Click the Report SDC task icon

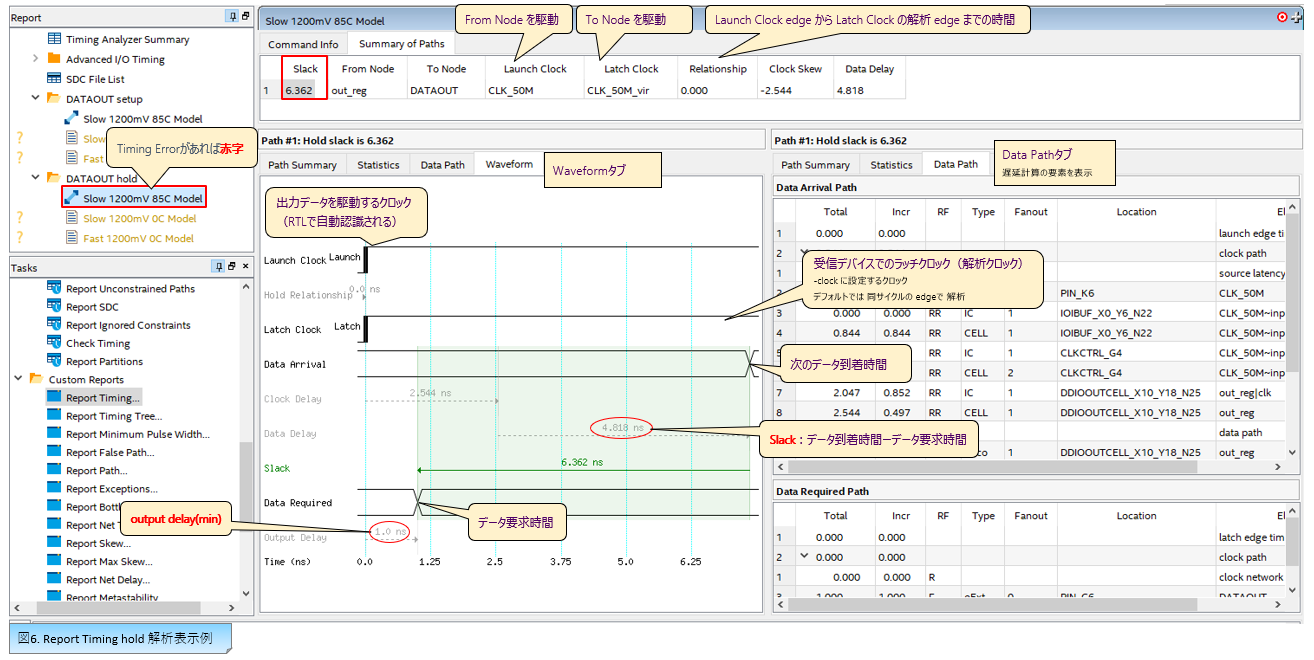pos(54,307)
